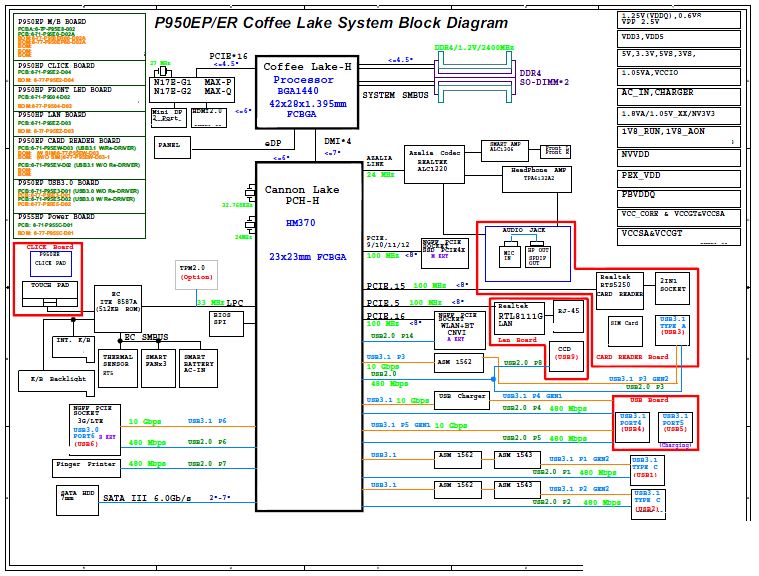The height and width of the screenshot is (576, 759).
Task: Click the 'SATA III 6.0Gb/s' label
Action: click(147, 498)
